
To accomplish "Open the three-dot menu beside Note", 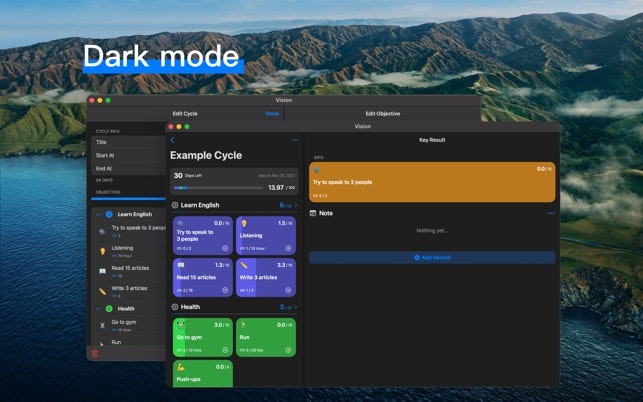I will [551, 213].
